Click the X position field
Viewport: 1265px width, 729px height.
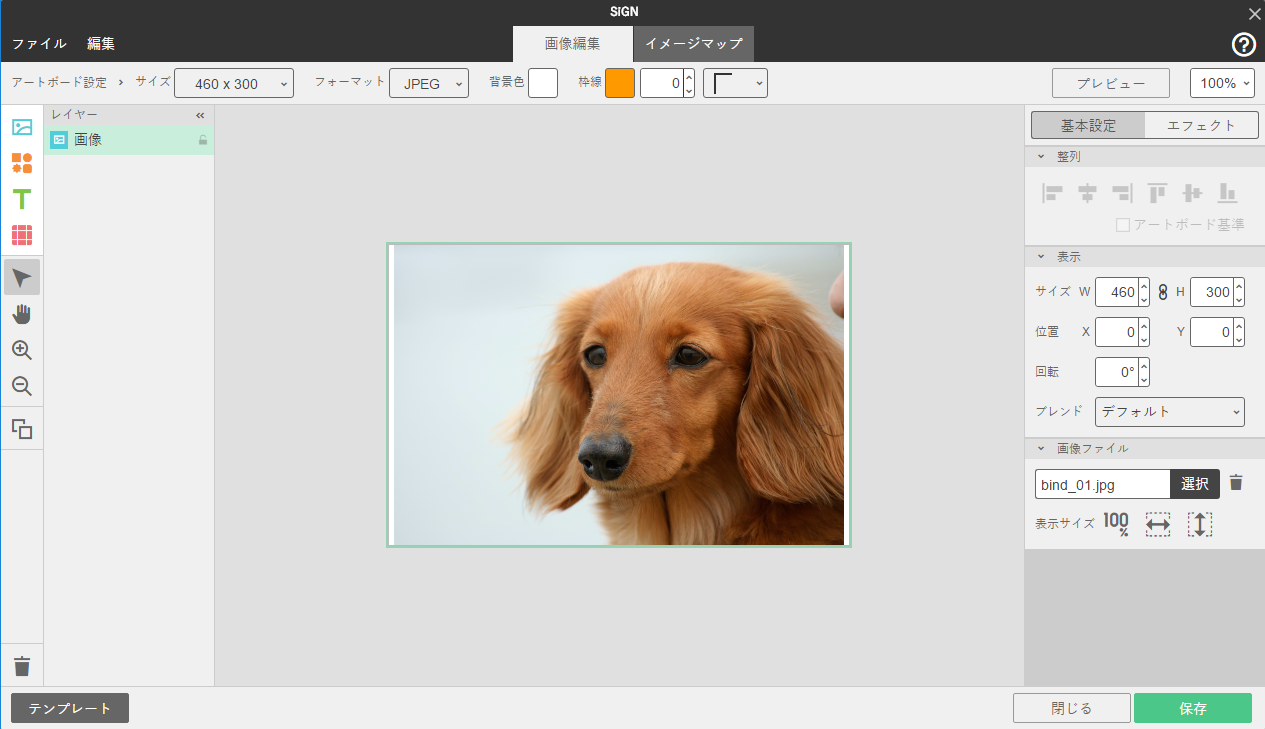click(1116, 332)
